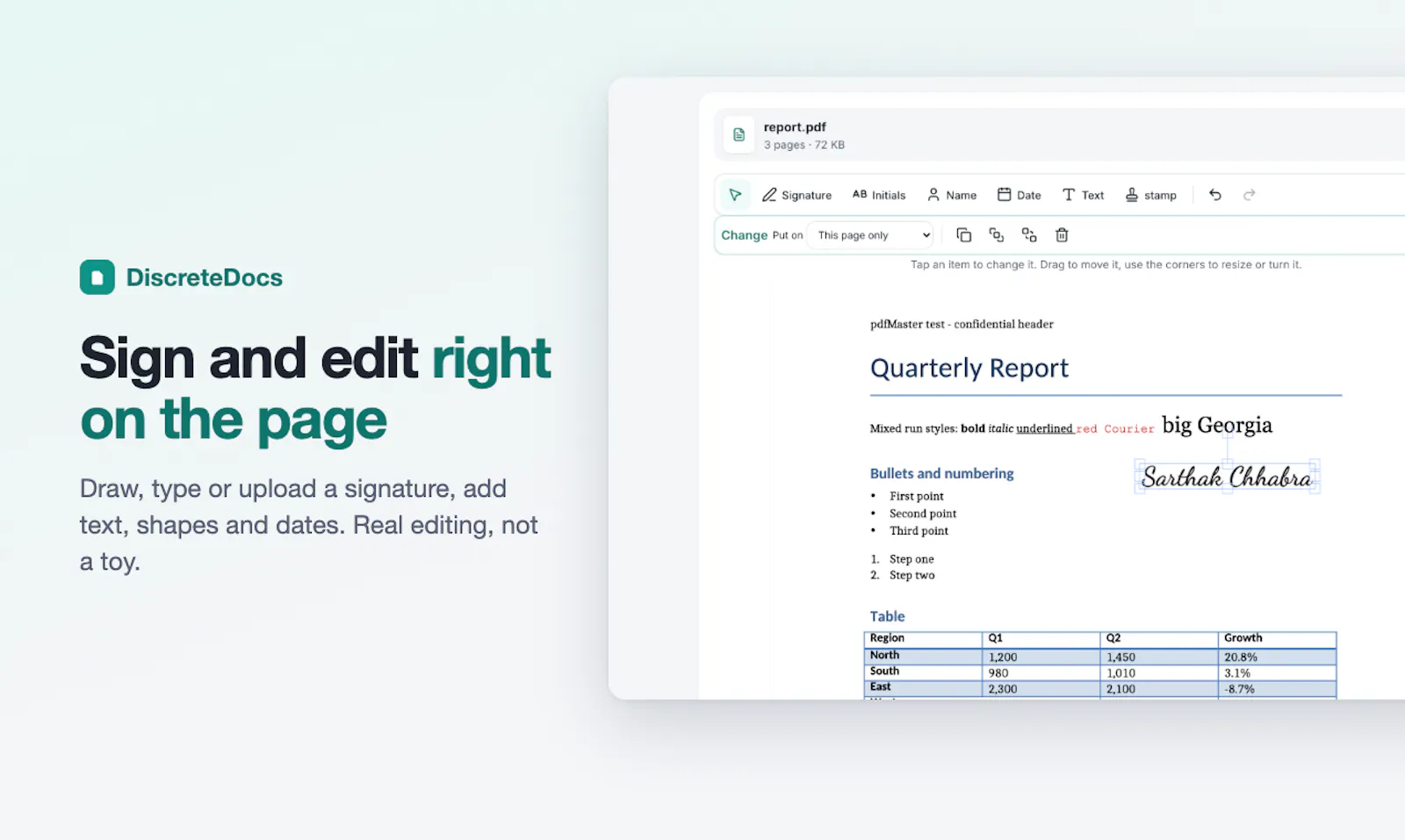Click the '-8.7%' growth cell
This screenshot has width=1405, height=840.
click(x=1278, y=689)
